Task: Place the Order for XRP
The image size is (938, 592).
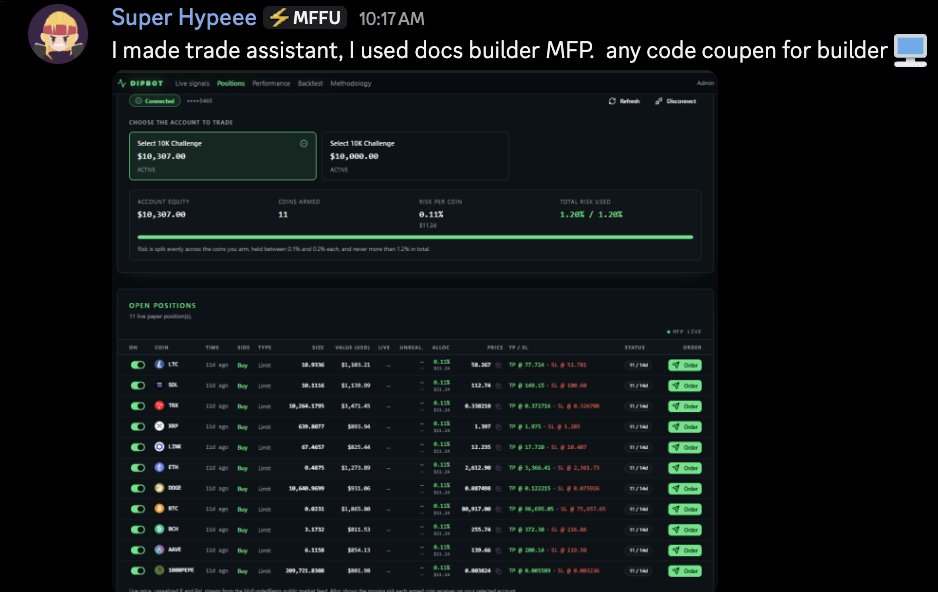Action: pyautogui.click(x=685, y=427)
